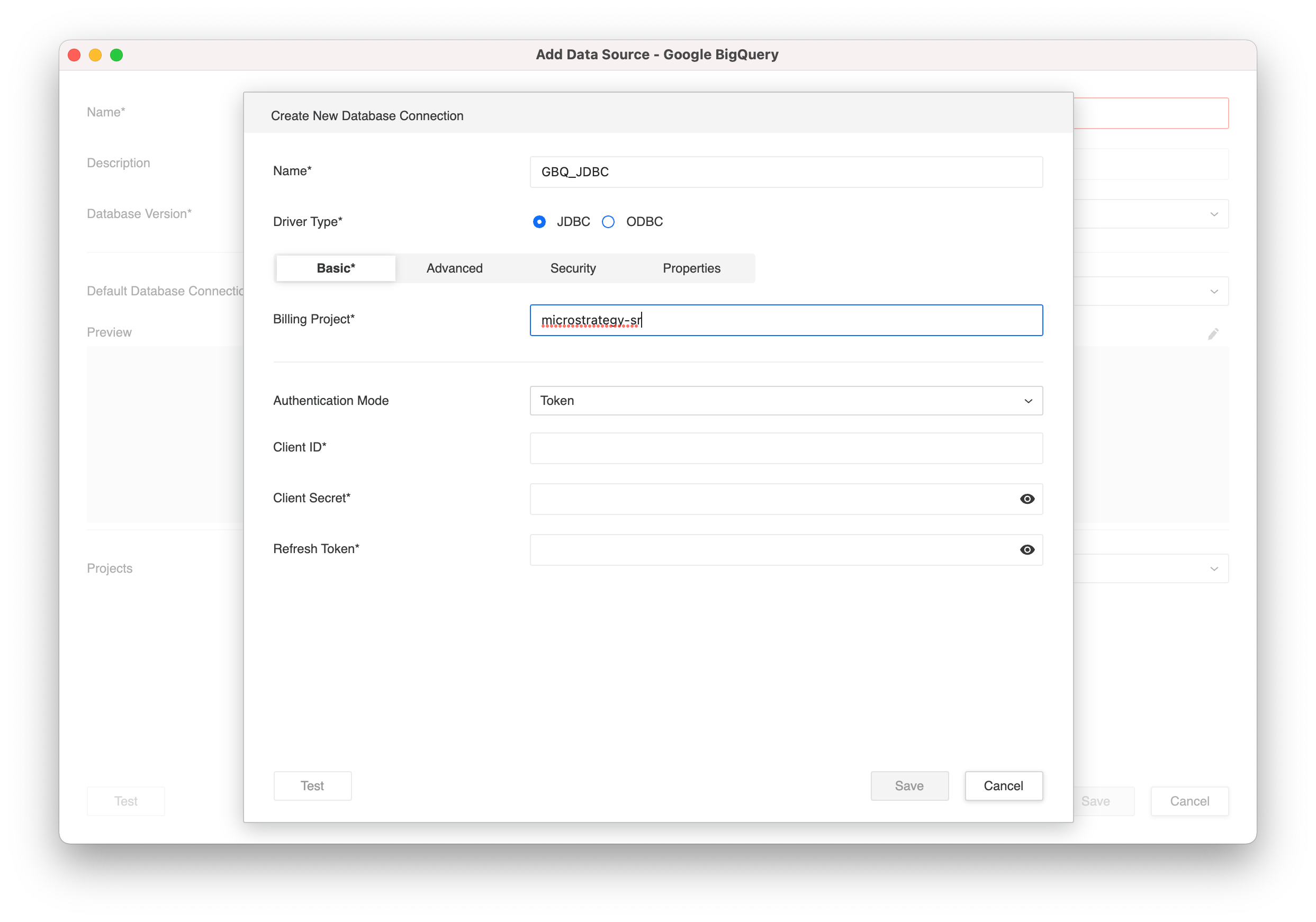This screenshot has width=1316, height=922.
Task: Open the Properties tab
Action: 691,268
